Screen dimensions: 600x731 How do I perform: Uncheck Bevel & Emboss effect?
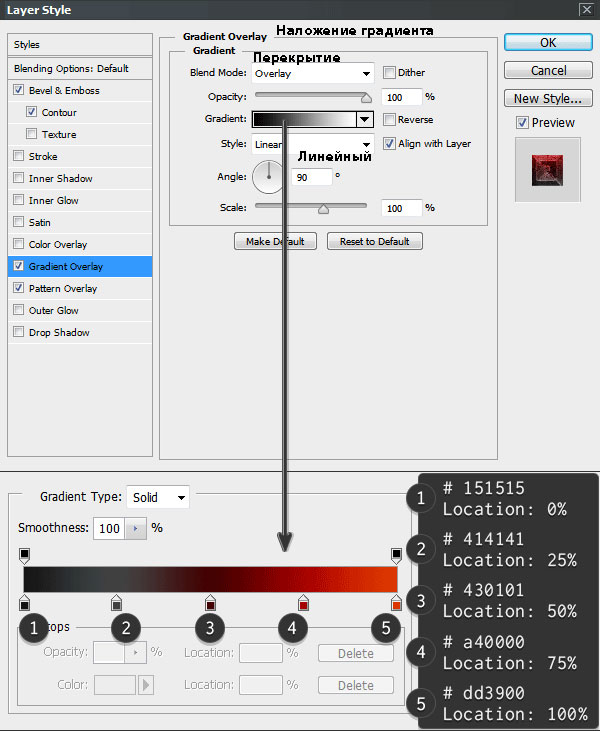pos(18,90)
